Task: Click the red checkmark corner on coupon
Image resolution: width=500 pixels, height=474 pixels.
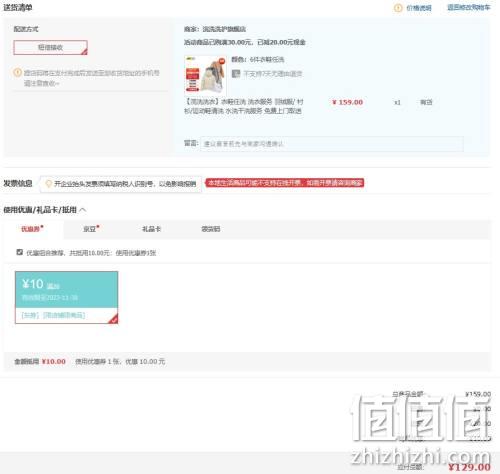Action: tap(113, 319)
